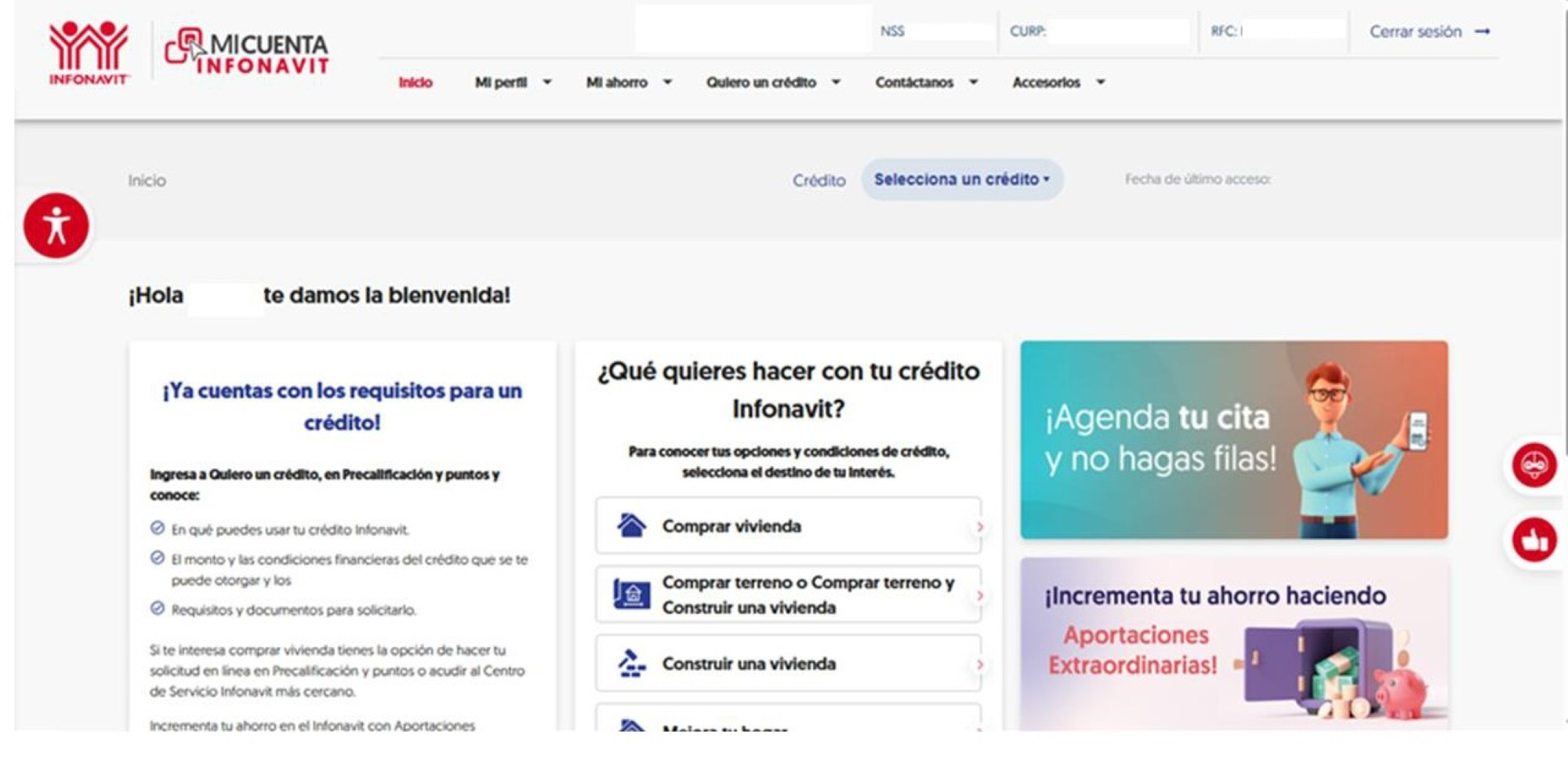
Task: Click the thumbs-up feedback floating icon
Action: pyautogui.click(x=1534, y=540)
